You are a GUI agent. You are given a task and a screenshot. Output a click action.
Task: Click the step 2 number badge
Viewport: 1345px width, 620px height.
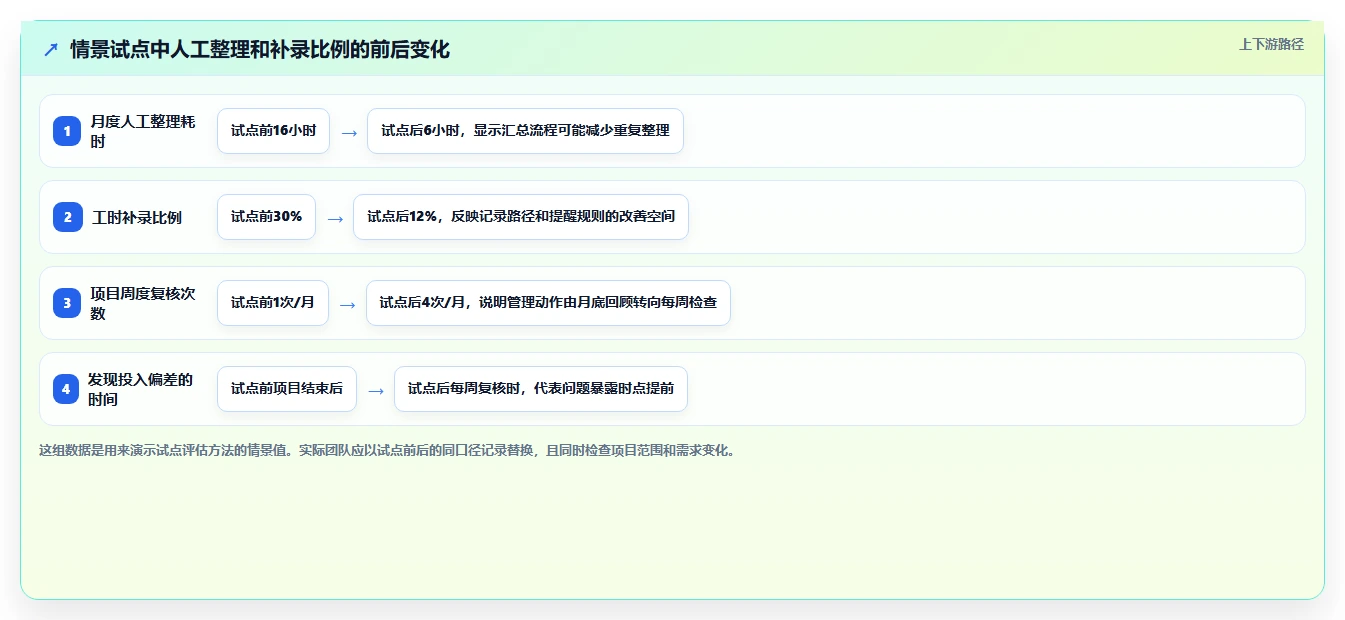[67, 217]
